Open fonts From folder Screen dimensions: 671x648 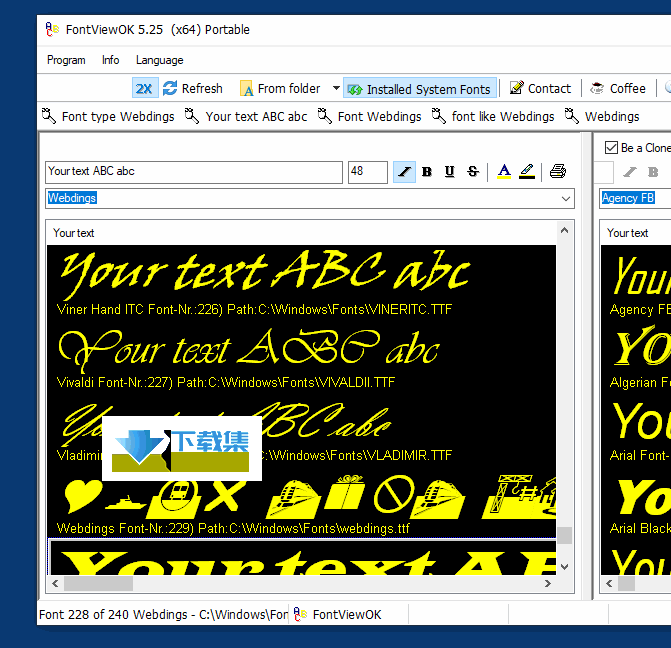pos(280,88)
